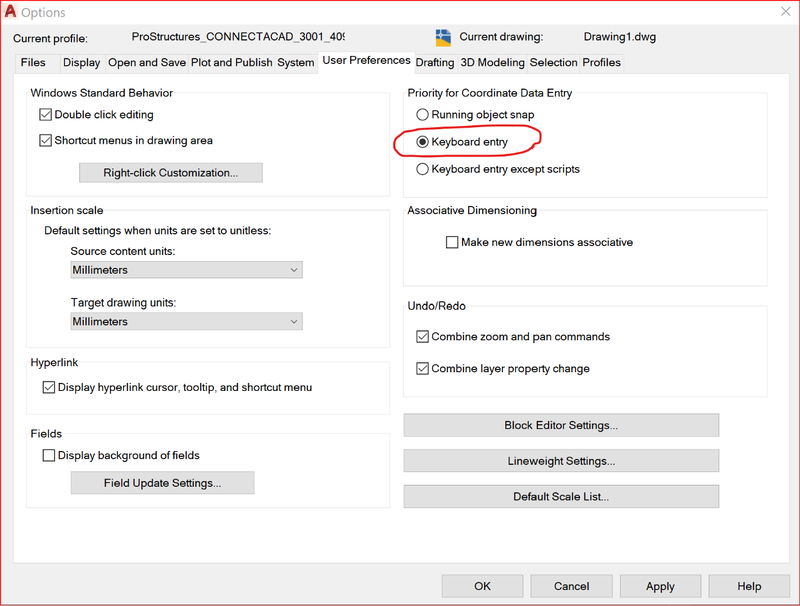Click the AutoCAD logo icon in title bar
Image resolution: width=800 pixels, height=606 pixels.
(x=13, y=12)
